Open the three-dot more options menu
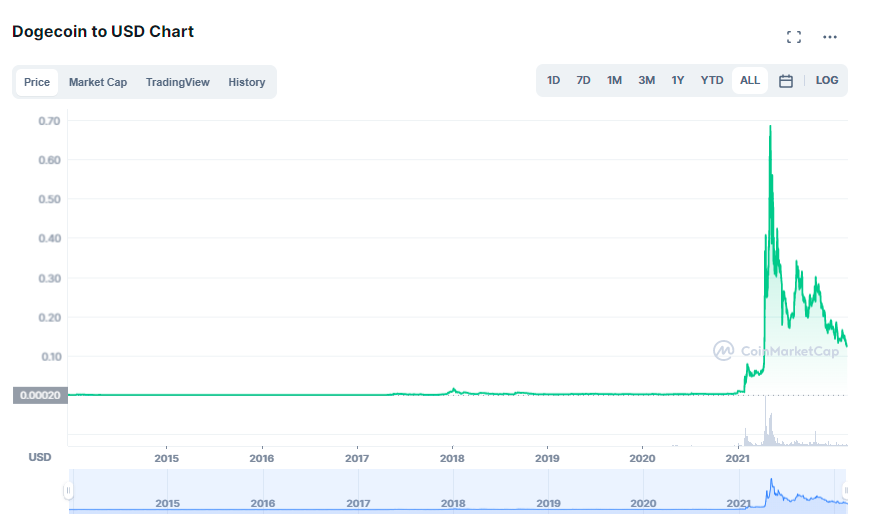Image resolution: width=872 pixels, height=521 pixels. pyautogui.click(x=830, y=37)
